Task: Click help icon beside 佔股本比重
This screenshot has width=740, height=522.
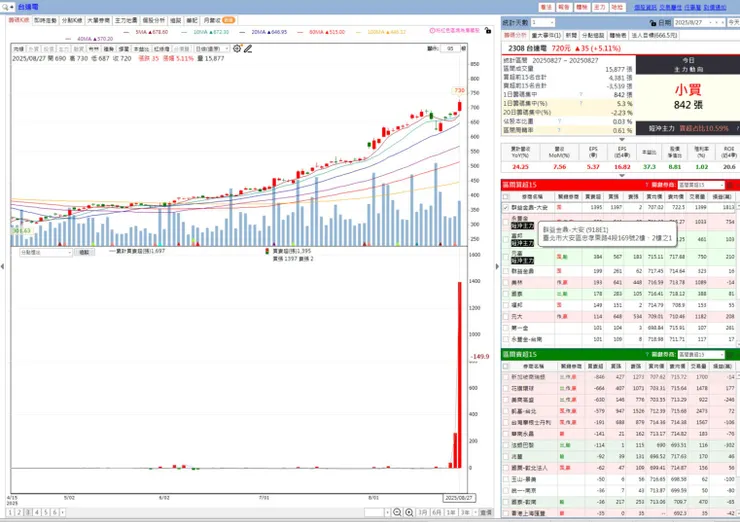Action: click(x=559, y=121)
